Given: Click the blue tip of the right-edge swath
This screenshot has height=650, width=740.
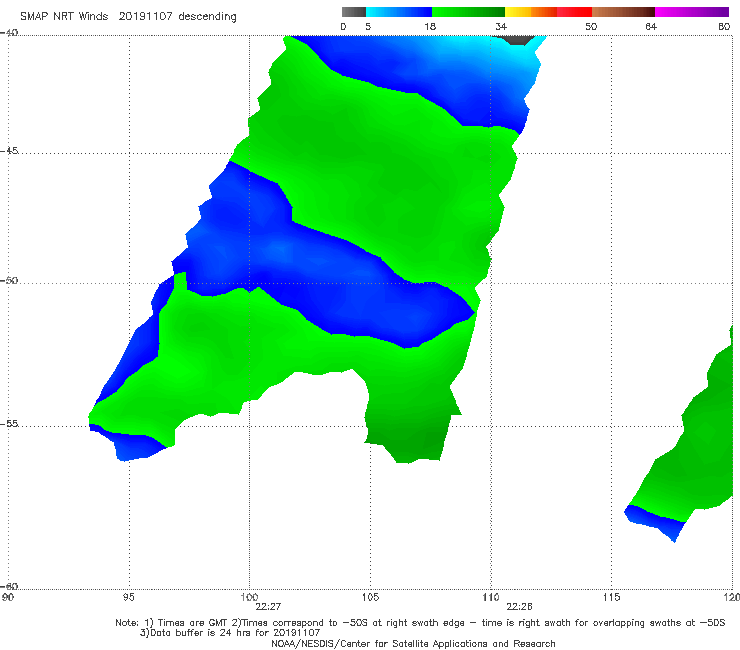Looking at the screenshot, I should (x=655, y=522).
